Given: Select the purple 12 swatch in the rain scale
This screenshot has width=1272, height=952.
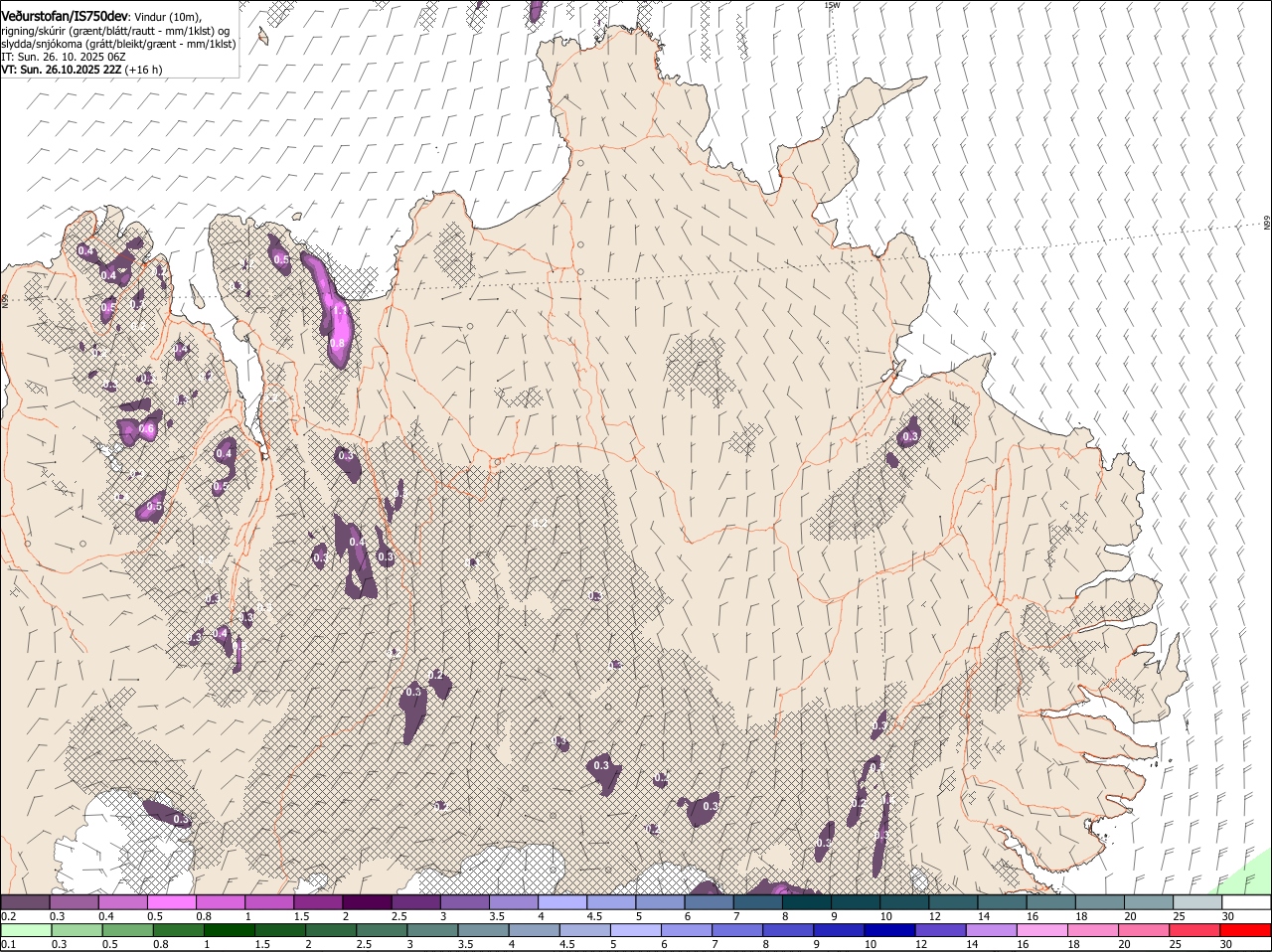Looking at the screenshot, I should (940, 930).
